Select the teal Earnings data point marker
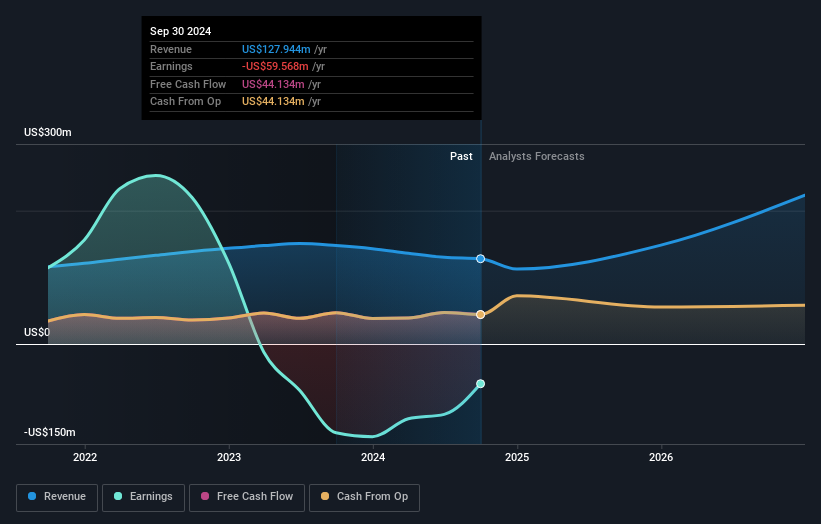The width and height of the screenshot is (821, 524). pyautogui.click(x=481, y=384)
